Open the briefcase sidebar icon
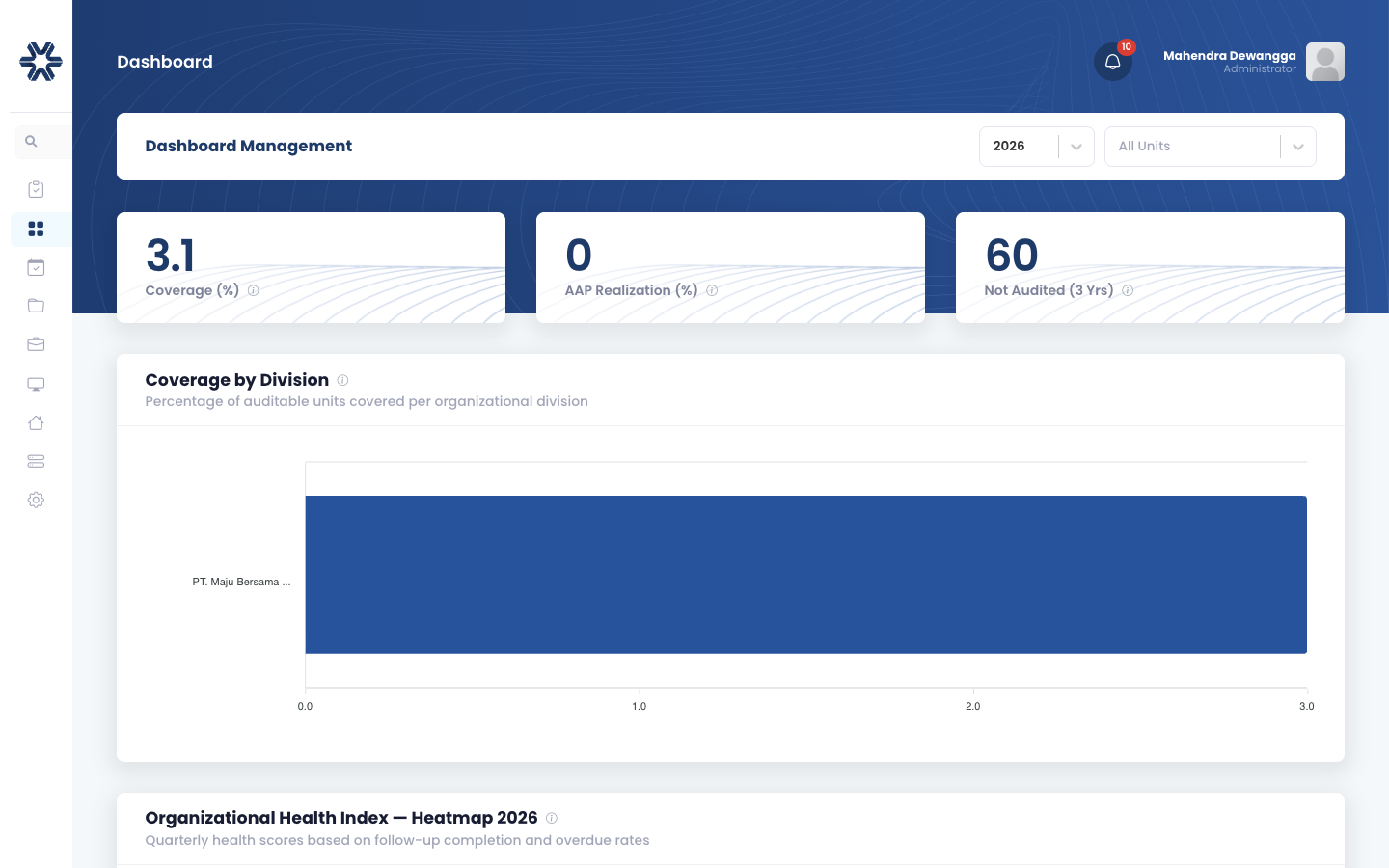This screenshot has height=868, width=1389. pos(36,344)
